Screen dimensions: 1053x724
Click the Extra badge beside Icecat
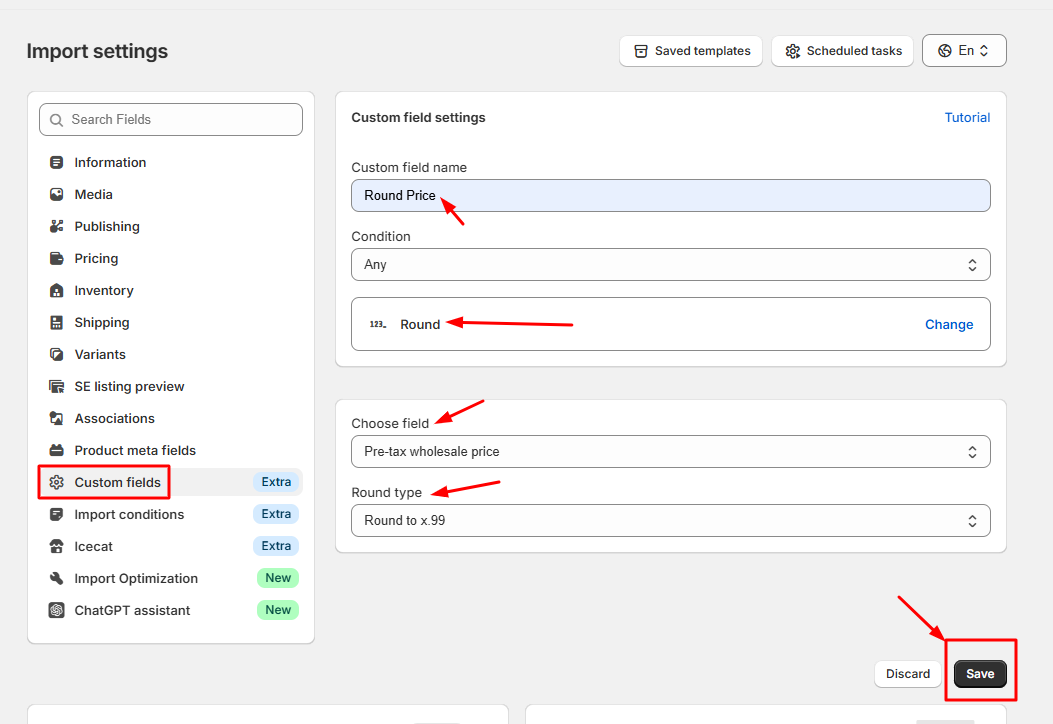pyautogui.click(x=276, y=546)
